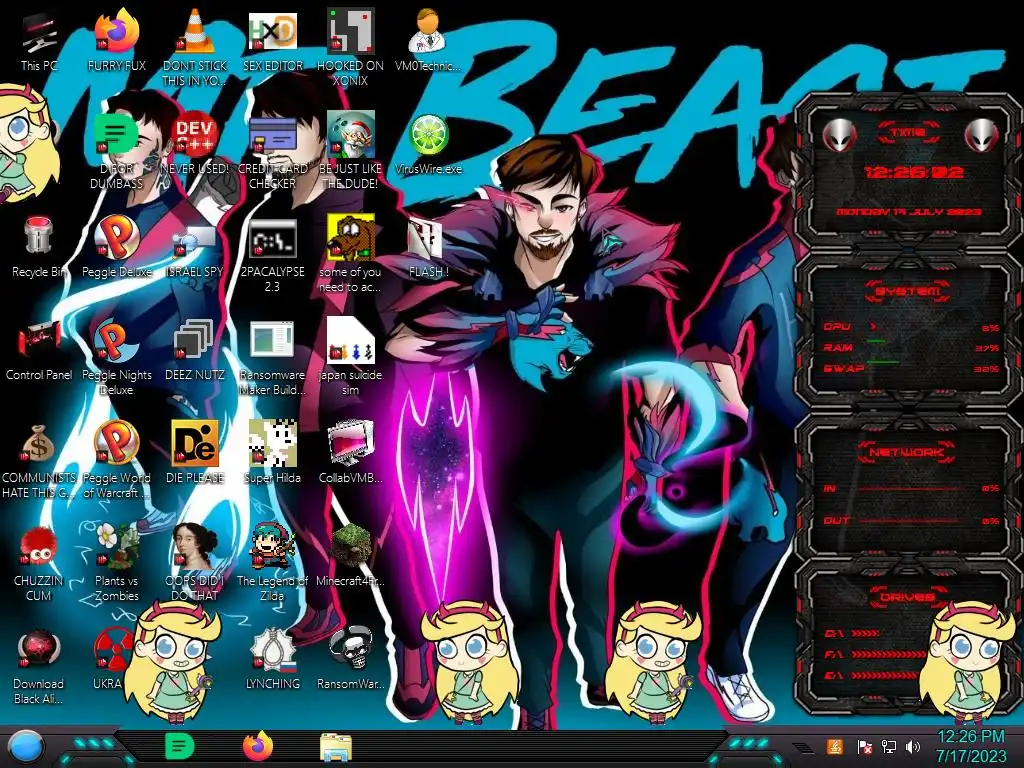
Task: Click the gadget clock reading 12:26:02
Action: [x=914, y=172]
